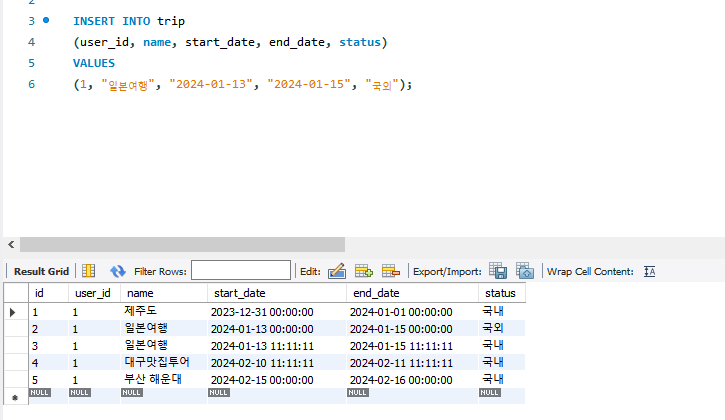Click the blue statement marker on line 3
The image size is (725, 420).
click(46, 20)
